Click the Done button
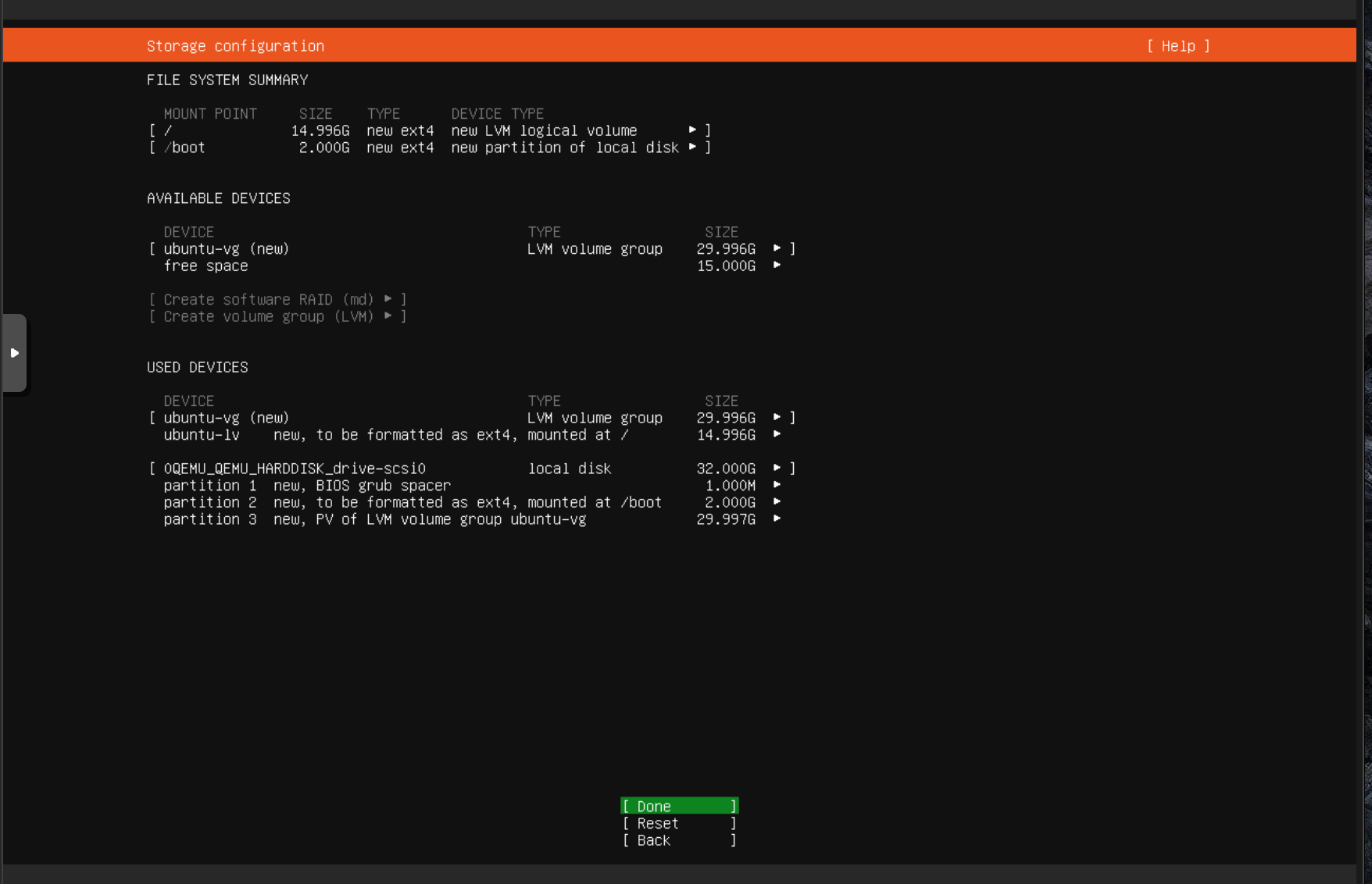Image resolution: width=1372 pixels, height=884 pixels. 678,806
